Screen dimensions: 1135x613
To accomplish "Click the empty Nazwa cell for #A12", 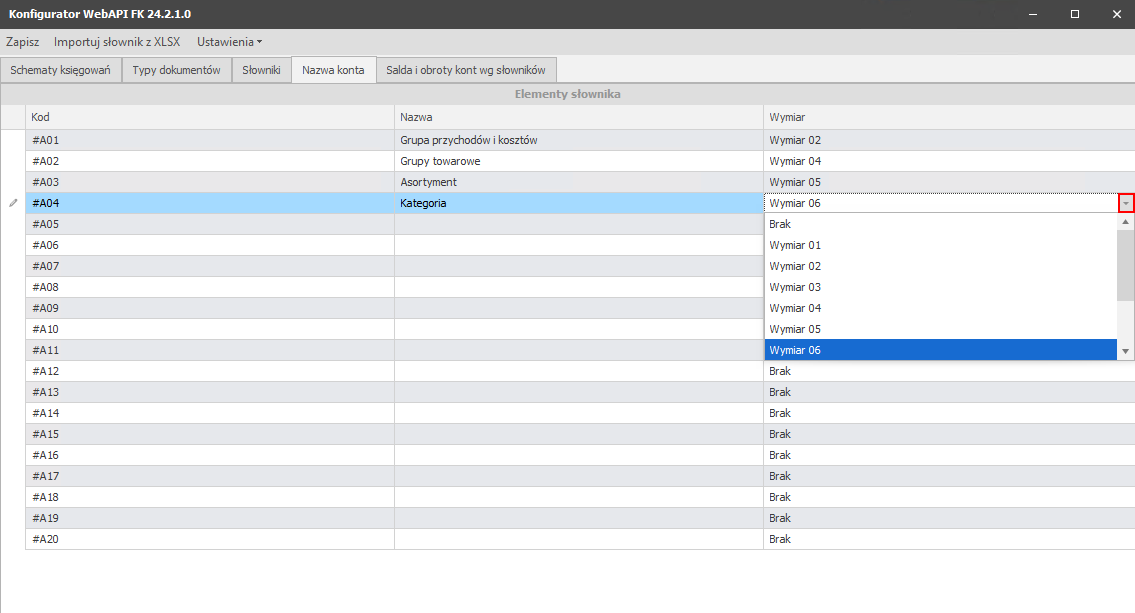I will [578, 371].
